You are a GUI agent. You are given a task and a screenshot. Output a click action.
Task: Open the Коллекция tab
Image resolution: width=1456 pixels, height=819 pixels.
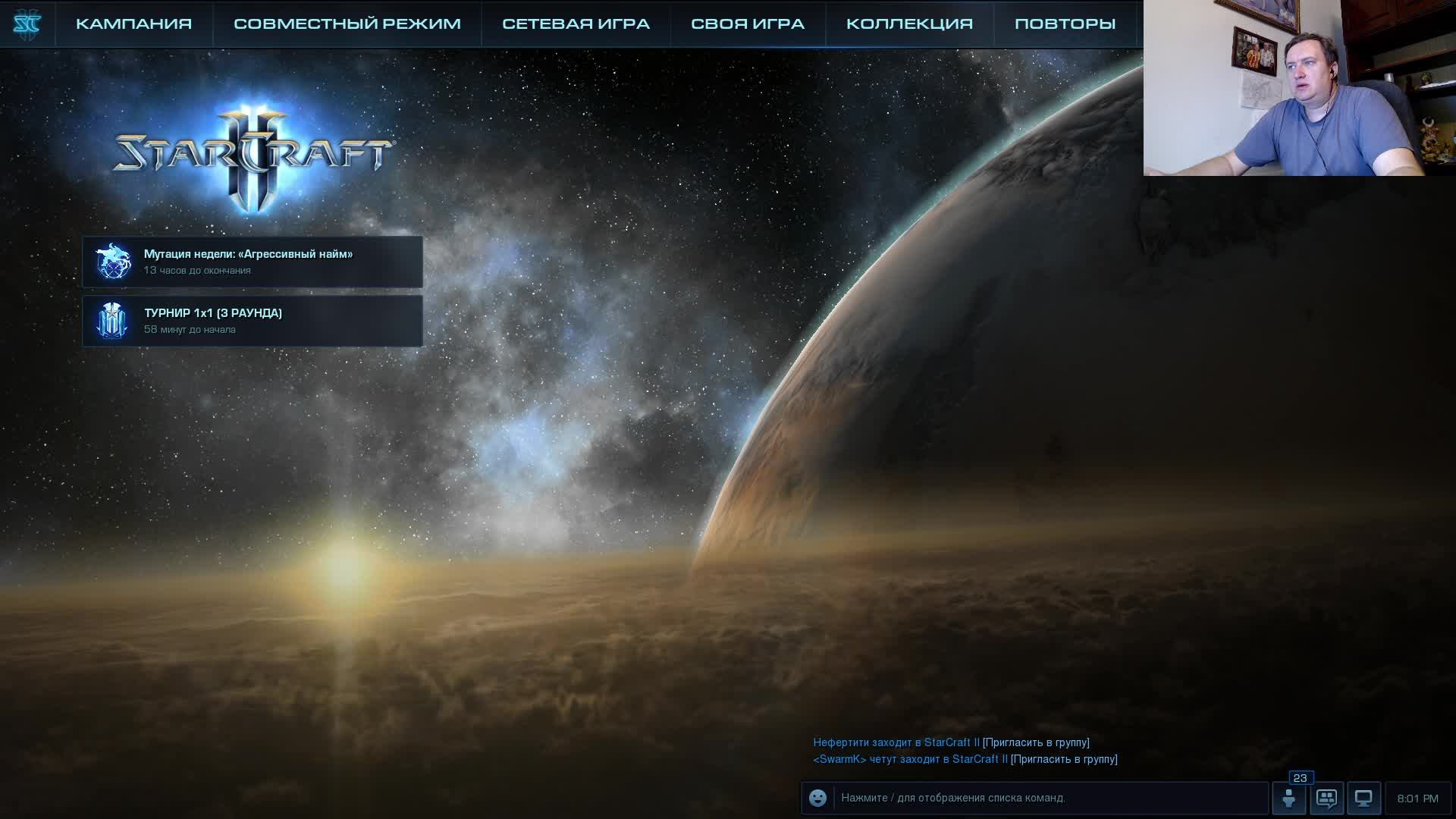pos(909,24)
